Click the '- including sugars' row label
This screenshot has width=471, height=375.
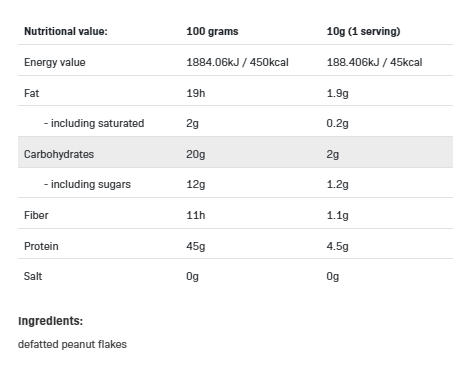[87, 184]
